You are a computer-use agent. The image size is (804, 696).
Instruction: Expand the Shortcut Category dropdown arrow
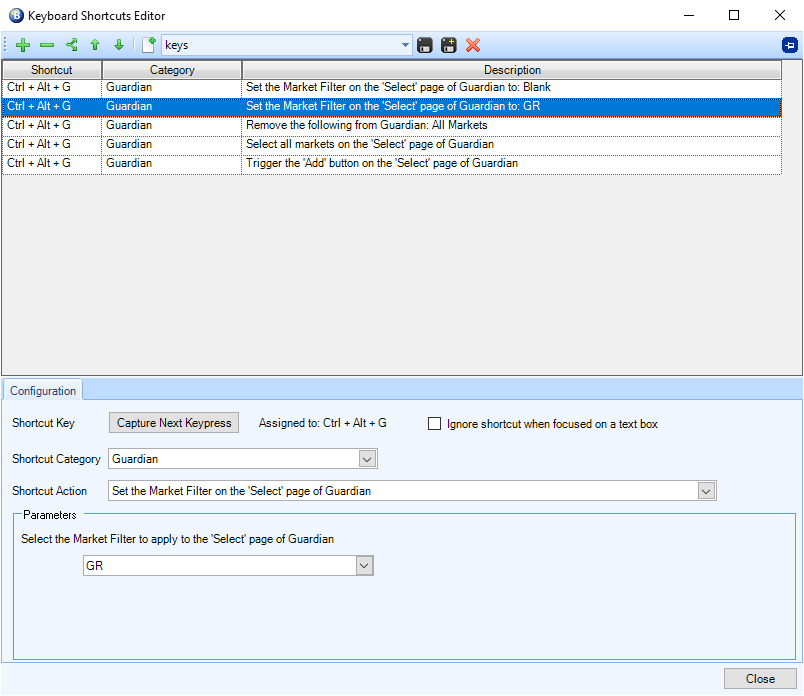(367, 459)
